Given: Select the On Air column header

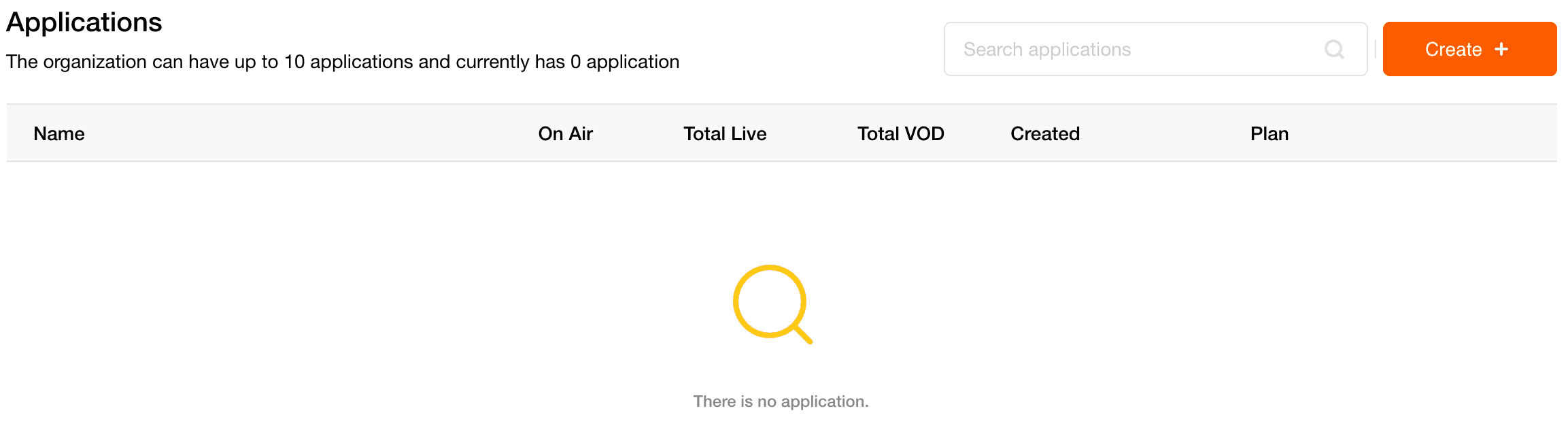Looking at the screenshot, I should tap(565, 133).
